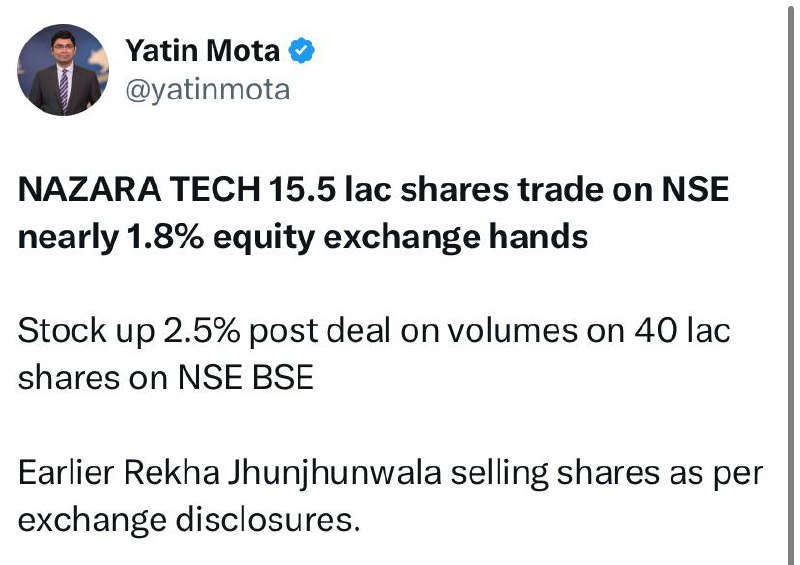Click the word TECH in headline
The image size is (800, 565).
click(x=215, y=189)
